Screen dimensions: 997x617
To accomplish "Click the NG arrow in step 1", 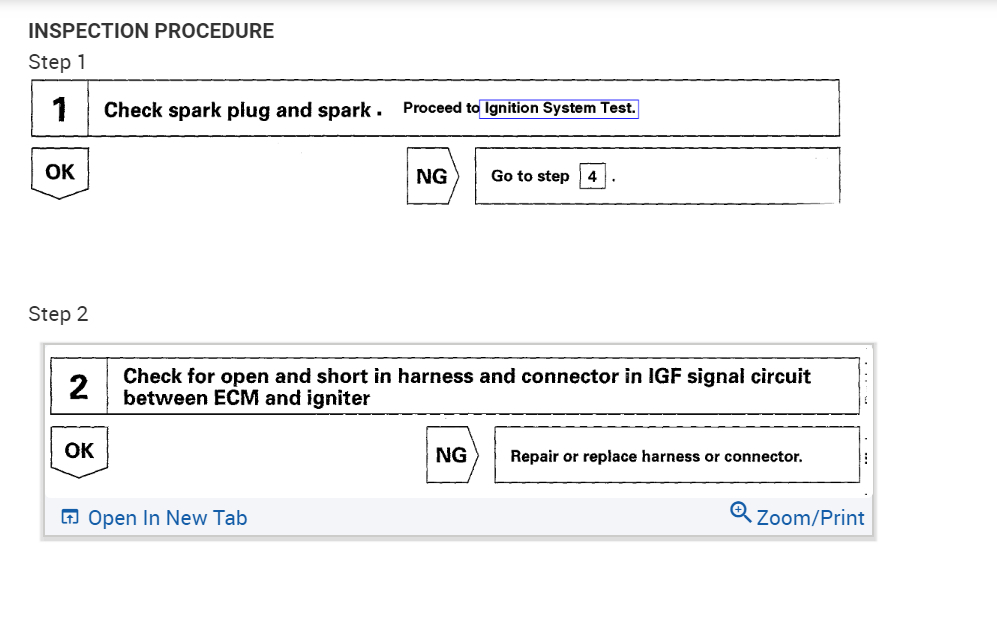I will [432, 177].
